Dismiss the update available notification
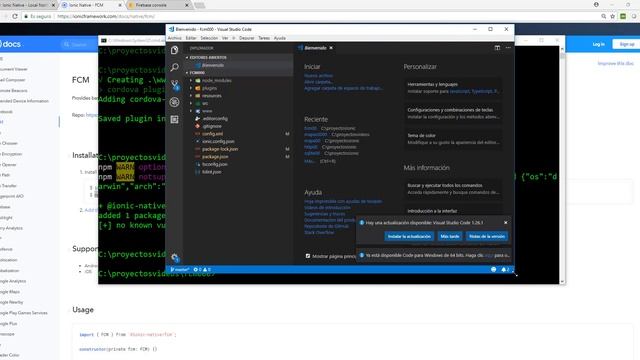This screenshot has width=640, height=360. (x=506, y=222)
